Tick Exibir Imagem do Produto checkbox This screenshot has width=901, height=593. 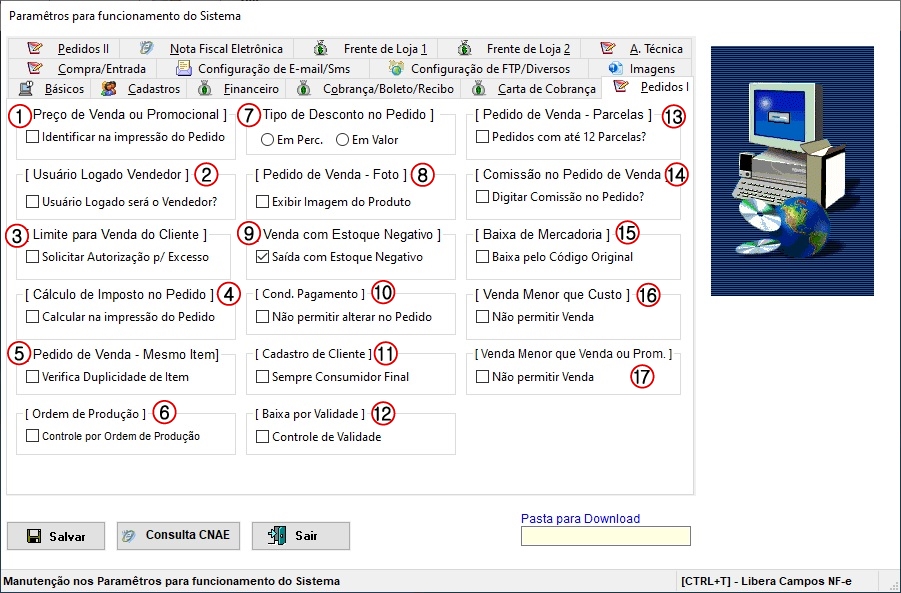click(x=263, y=201)
